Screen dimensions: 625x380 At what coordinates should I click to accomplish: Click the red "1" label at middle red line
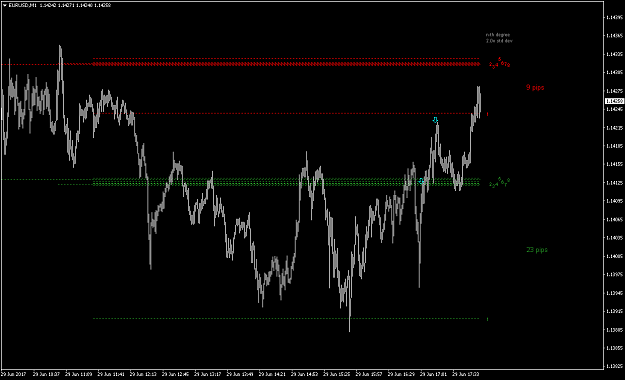[x=487, y=114]
